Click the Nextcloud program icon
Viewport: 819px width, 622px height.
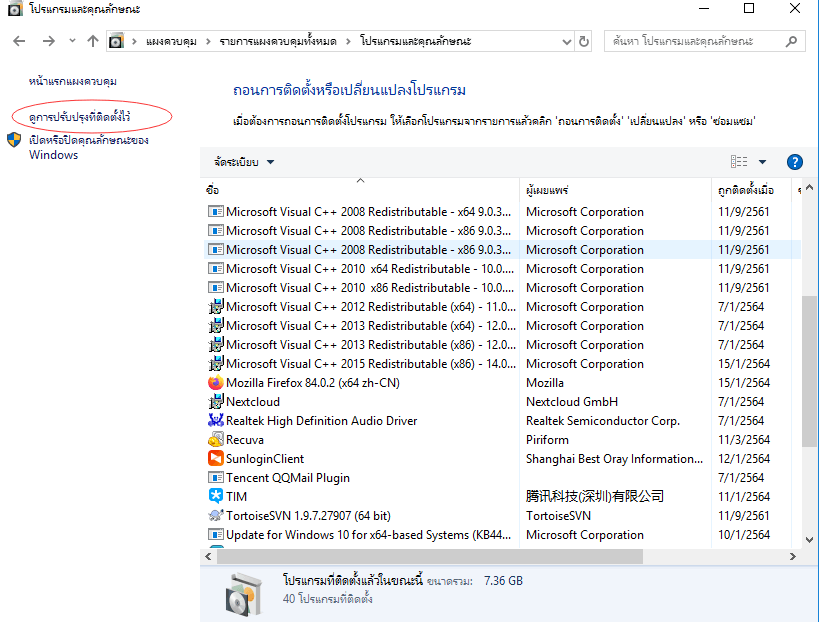click(215, 401)
